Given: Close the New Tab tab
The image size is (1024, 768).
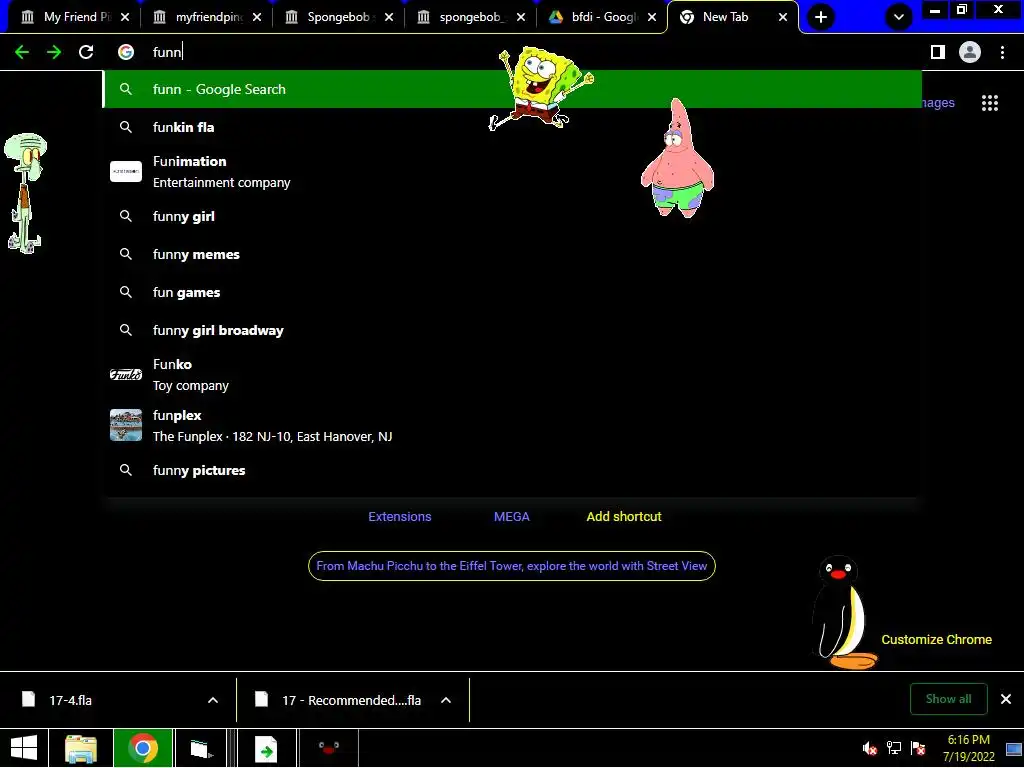Looking at the screenshot, I should pos(783,17).
